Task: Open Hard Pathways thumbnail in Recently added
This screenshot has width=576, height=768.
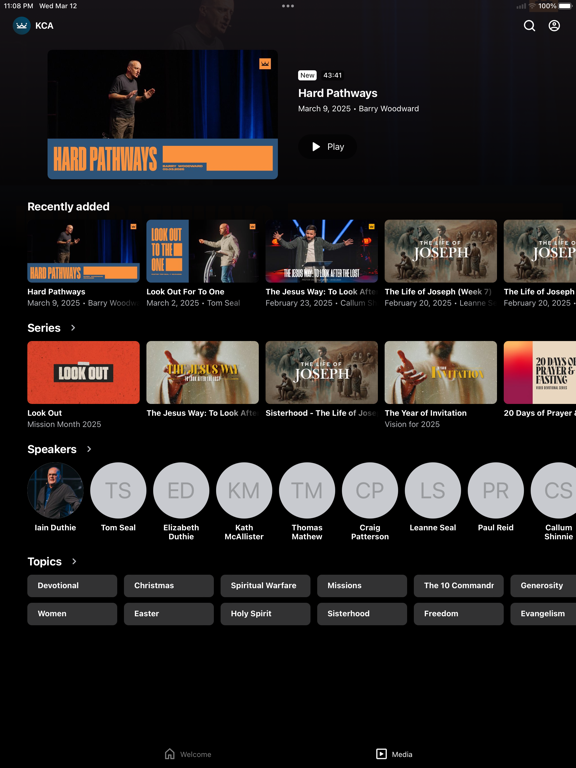Action: point(83,251)
